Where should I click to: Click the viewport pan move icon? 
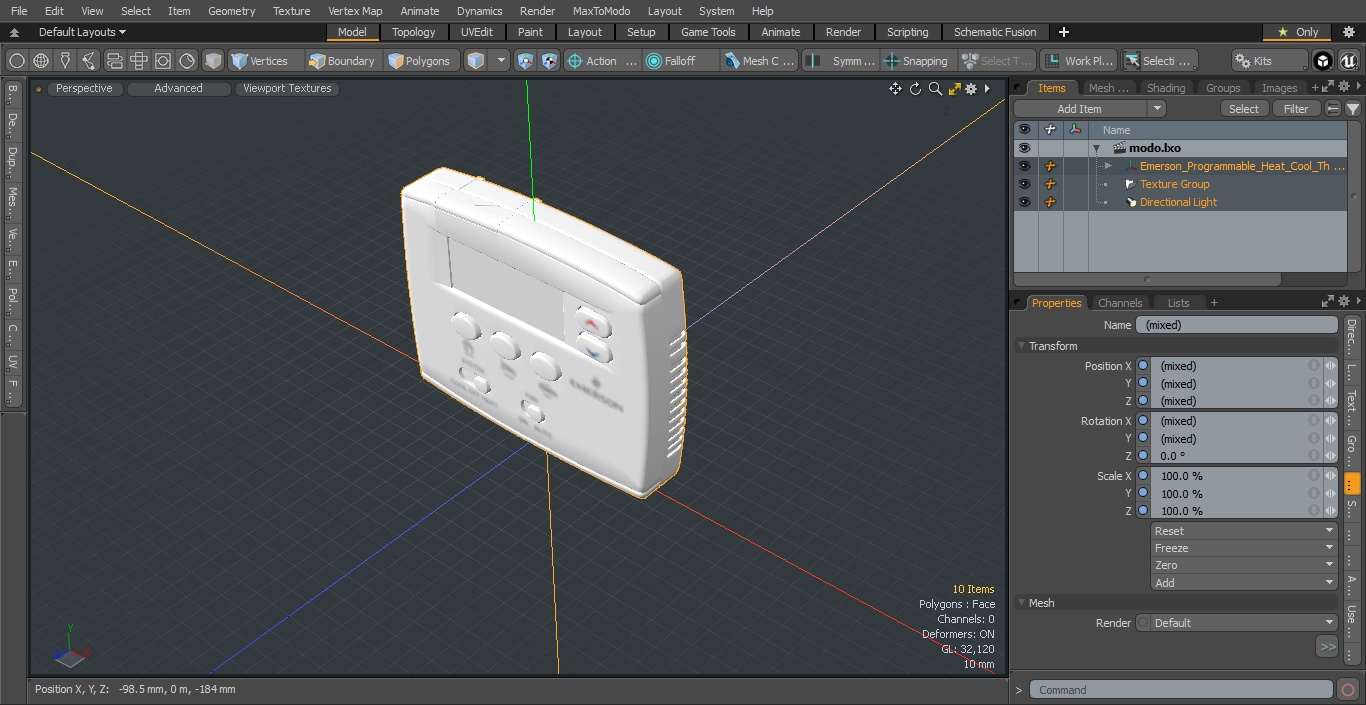point(895,89)
